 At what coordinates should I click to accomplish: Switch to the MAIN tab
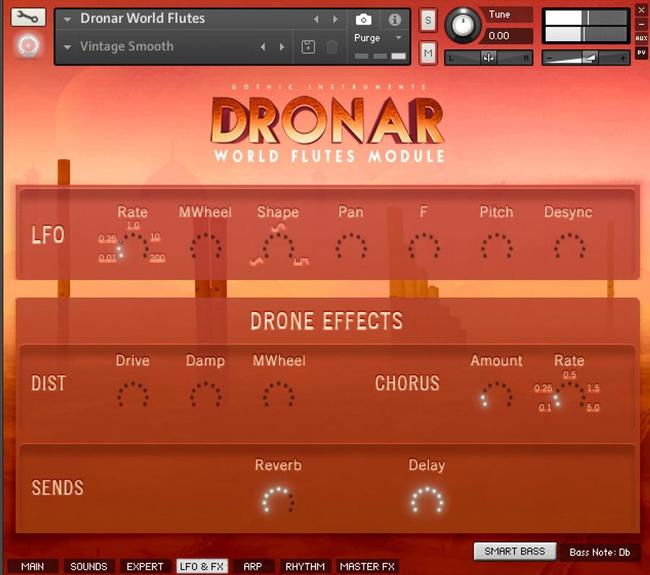tap(32, 566)
